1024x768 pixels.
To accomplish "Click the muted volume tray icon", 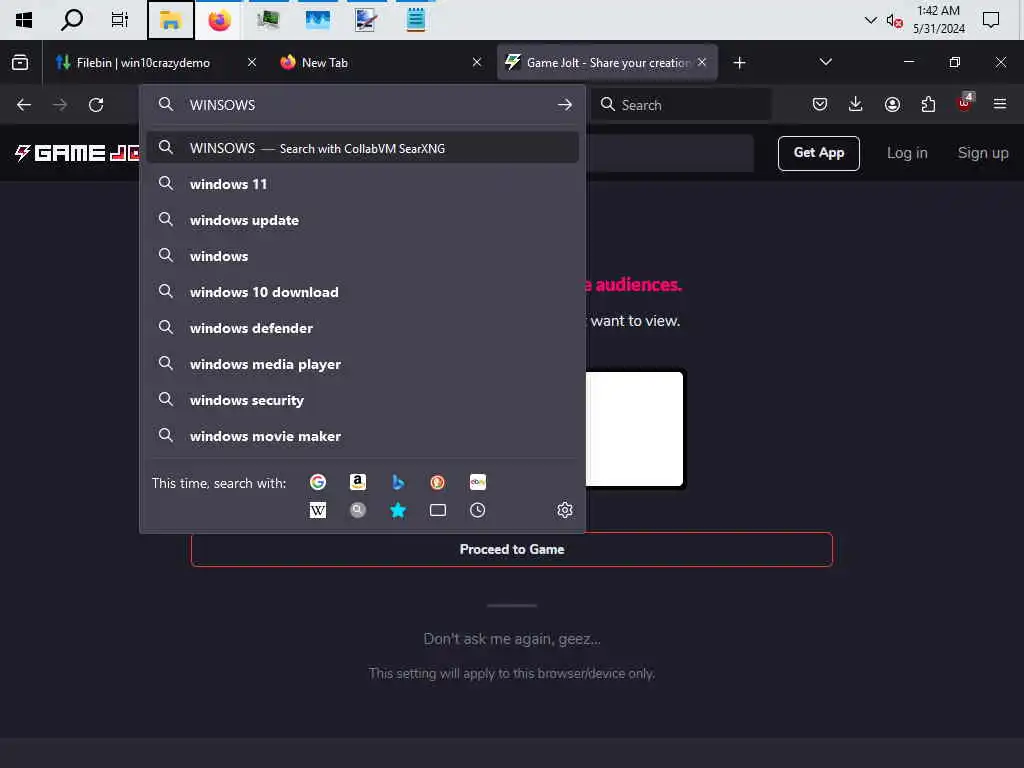I will (895, 20).
